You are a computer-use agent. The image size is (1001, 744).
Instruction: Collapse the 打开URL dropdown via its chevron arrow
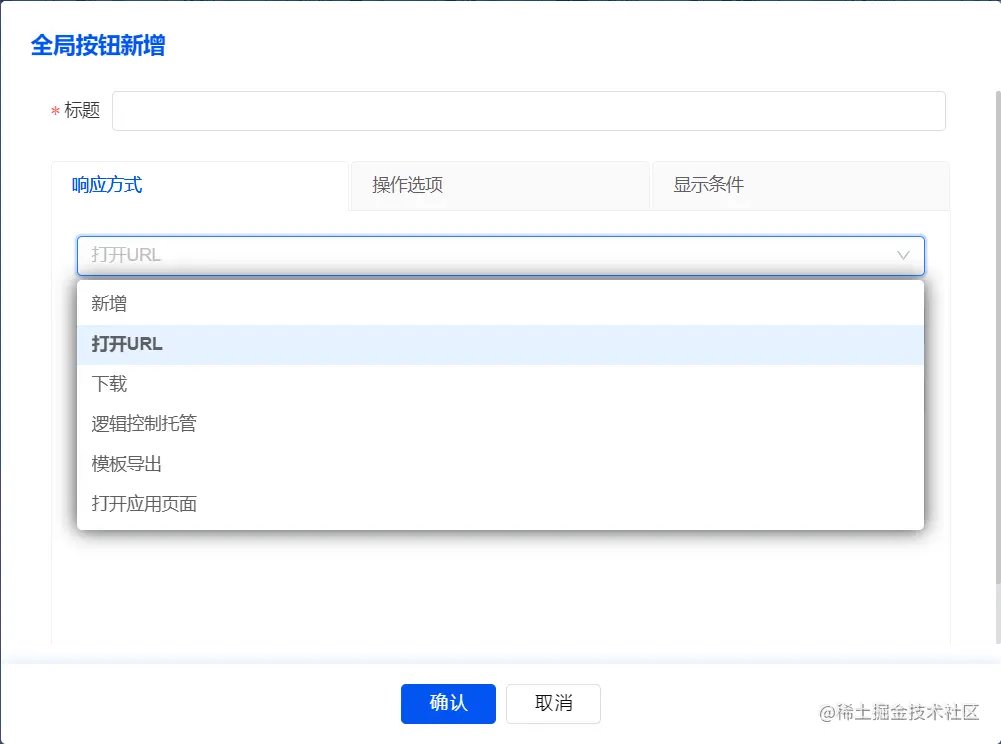click(x=903, y=255)
